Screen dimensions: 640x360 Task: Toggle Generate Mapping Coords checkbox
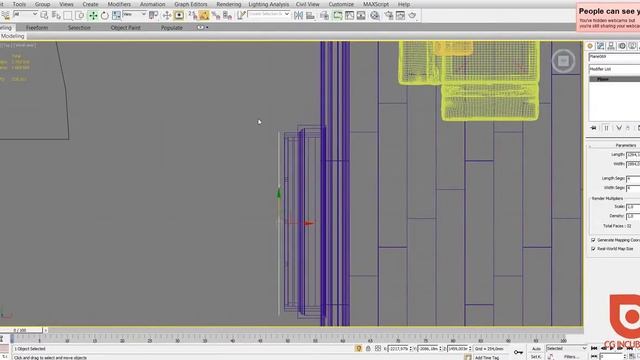[x=593, y=240]
